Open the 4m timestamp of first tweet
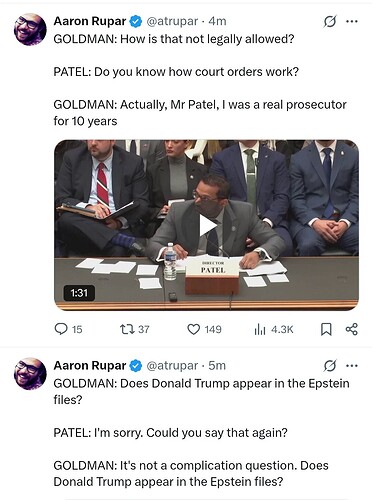Screen dimensions: 372x500 click(x=217, y=21)
